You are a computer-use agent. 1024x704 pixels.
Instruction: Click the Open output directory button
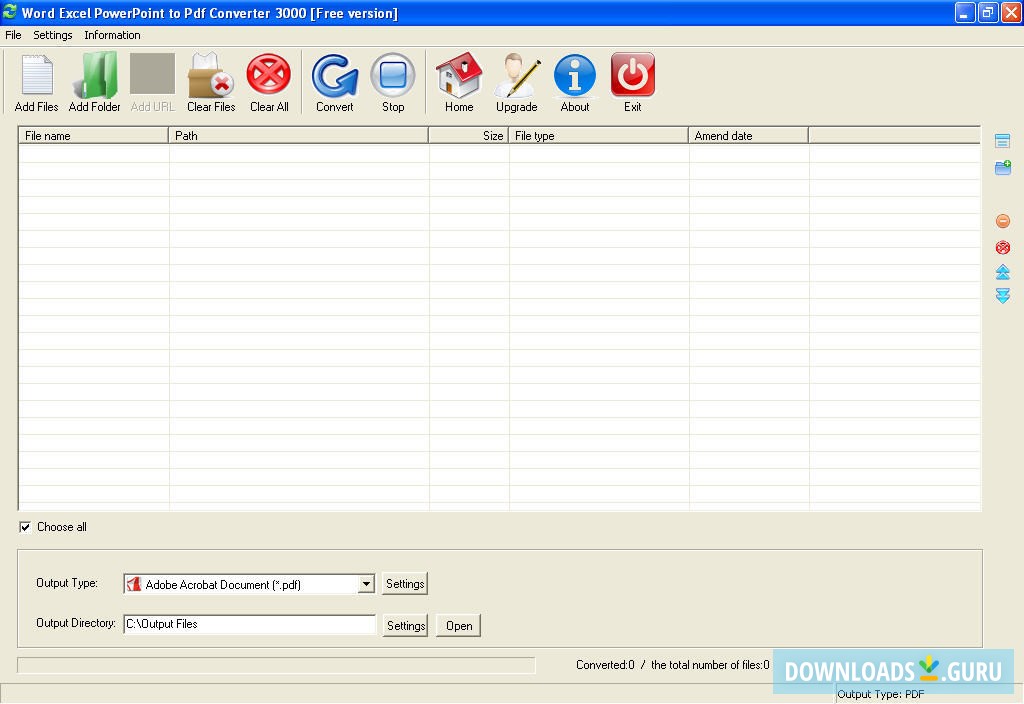[x=459, y=626]
